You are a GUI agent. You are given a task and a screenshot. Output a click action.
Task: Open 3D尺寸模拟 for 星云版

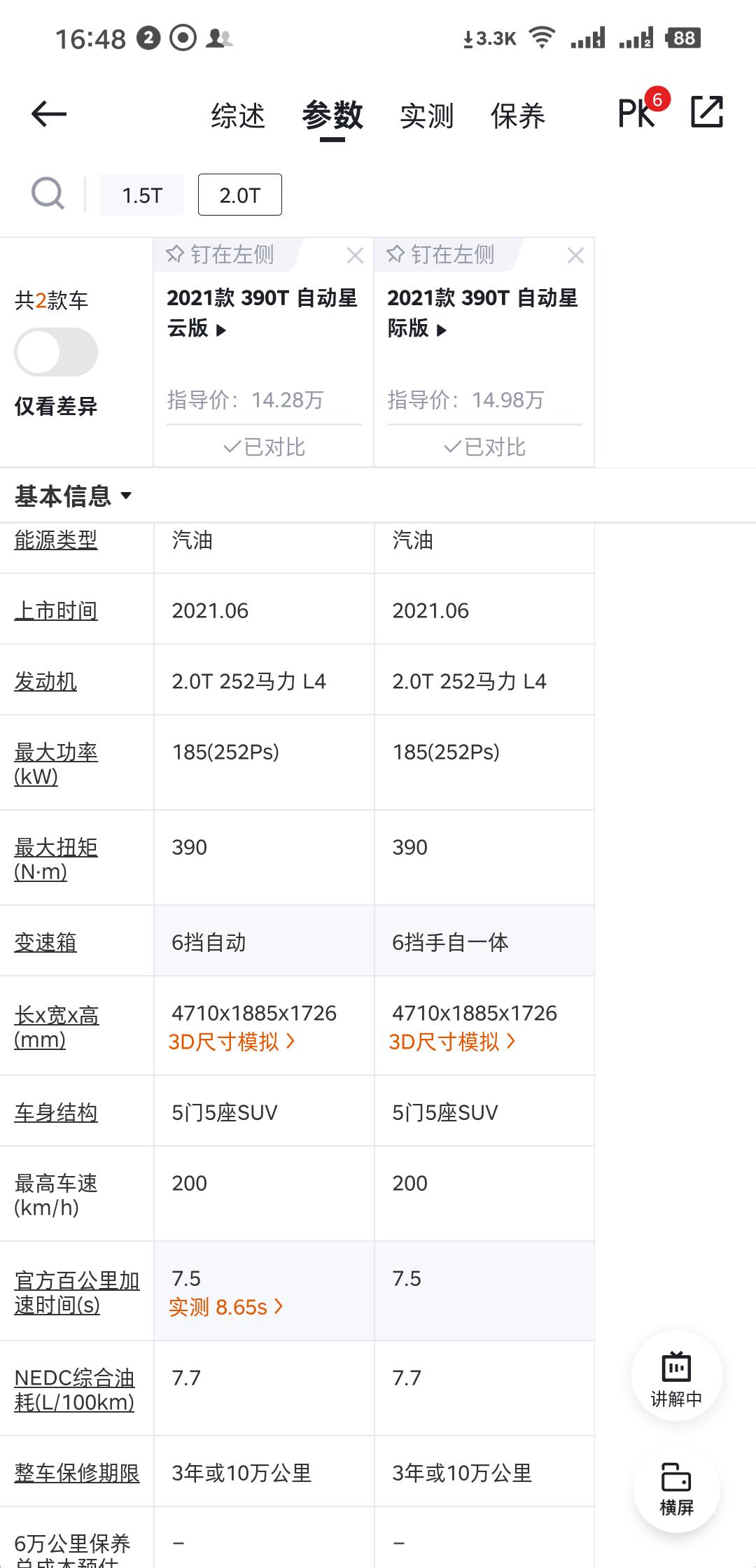(x=232, y=1042)
